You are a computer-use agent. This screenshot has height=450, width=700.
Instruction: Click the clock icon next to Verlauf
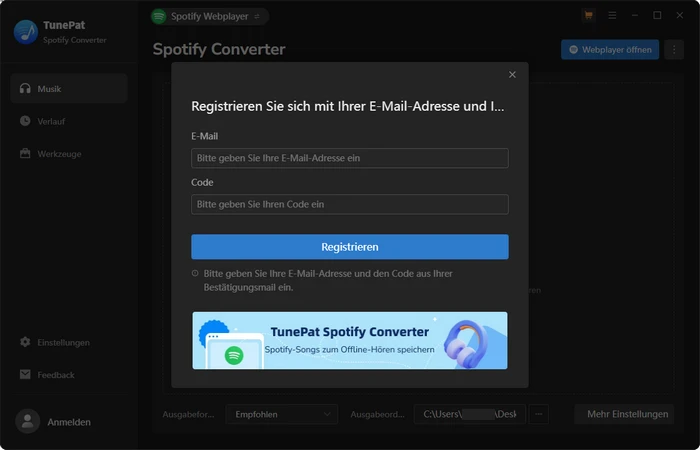click(x=25, y=121)
